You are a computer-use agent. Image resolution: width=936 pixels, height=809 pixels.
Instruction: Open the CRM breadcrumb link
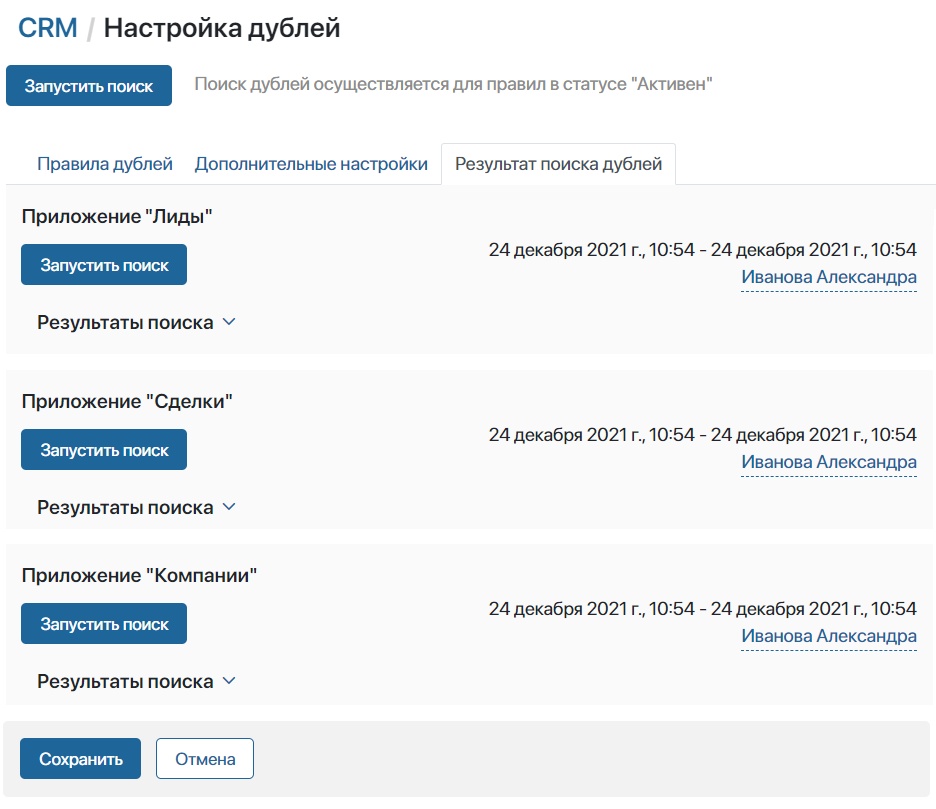(48, 28)
